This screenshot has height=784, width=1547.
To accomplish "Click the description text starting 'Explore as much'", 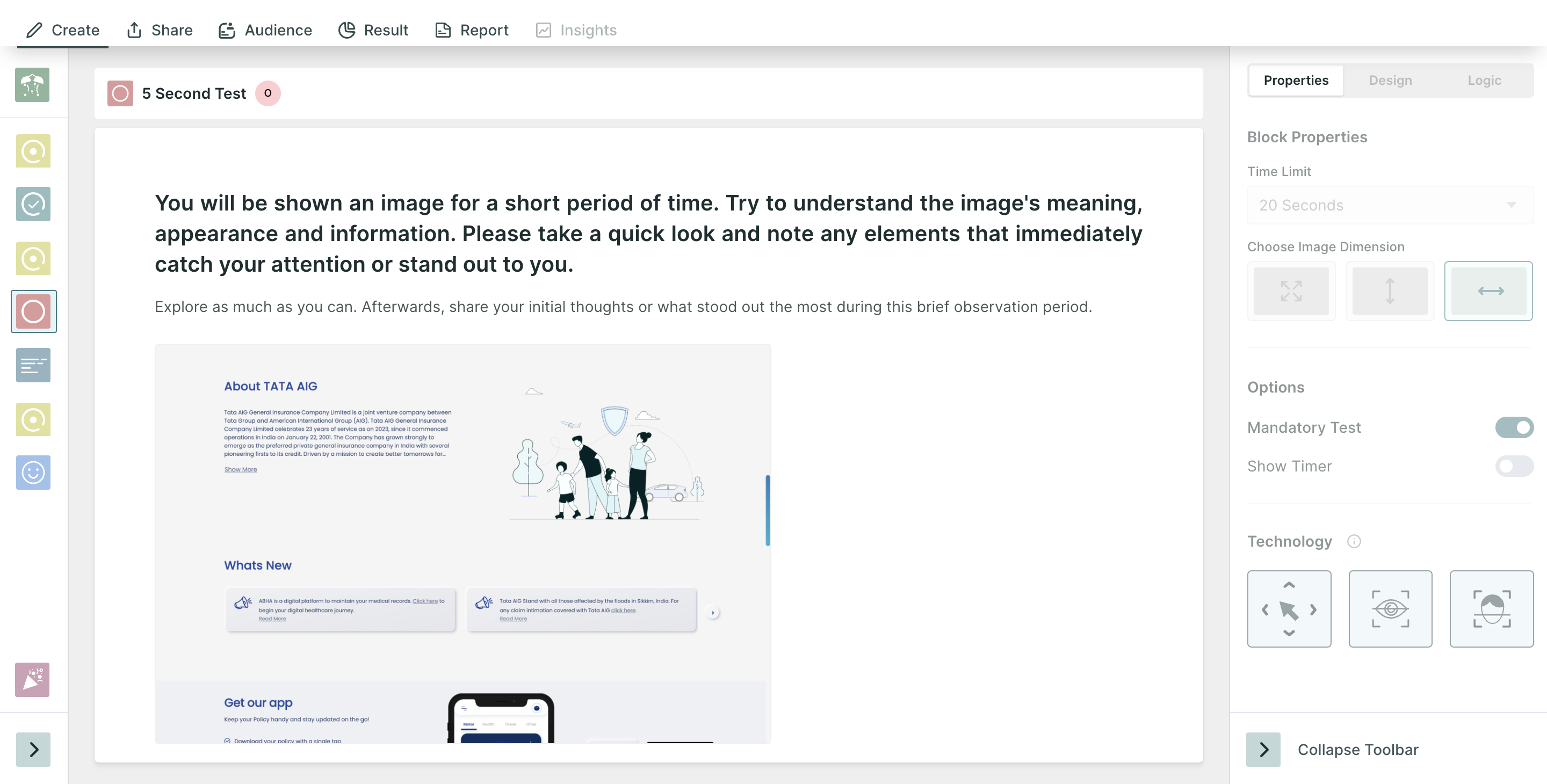I will click(623, 307).
